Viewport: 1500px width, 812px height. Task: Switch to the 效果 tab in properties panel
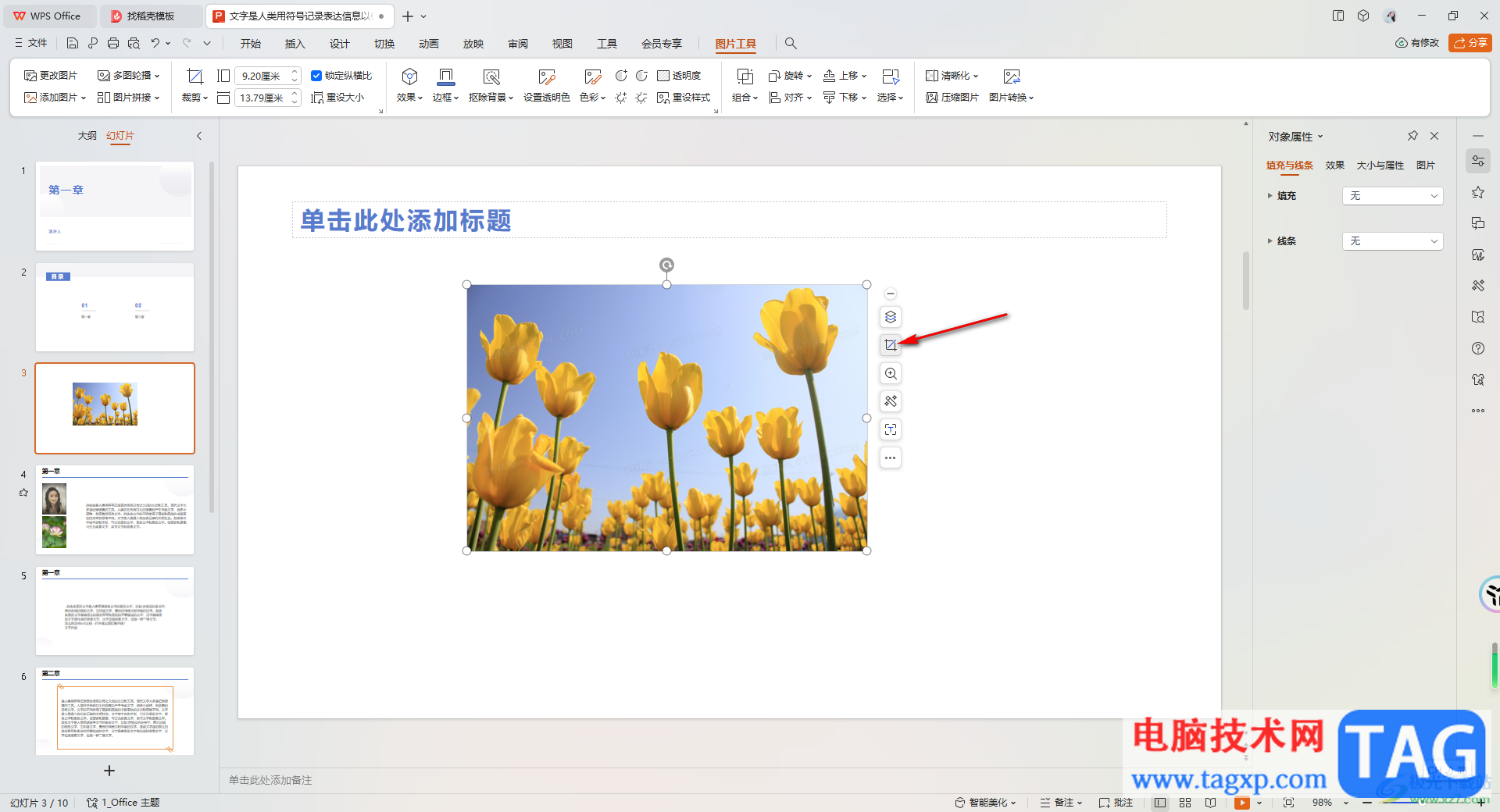[x=1334, y=166]
